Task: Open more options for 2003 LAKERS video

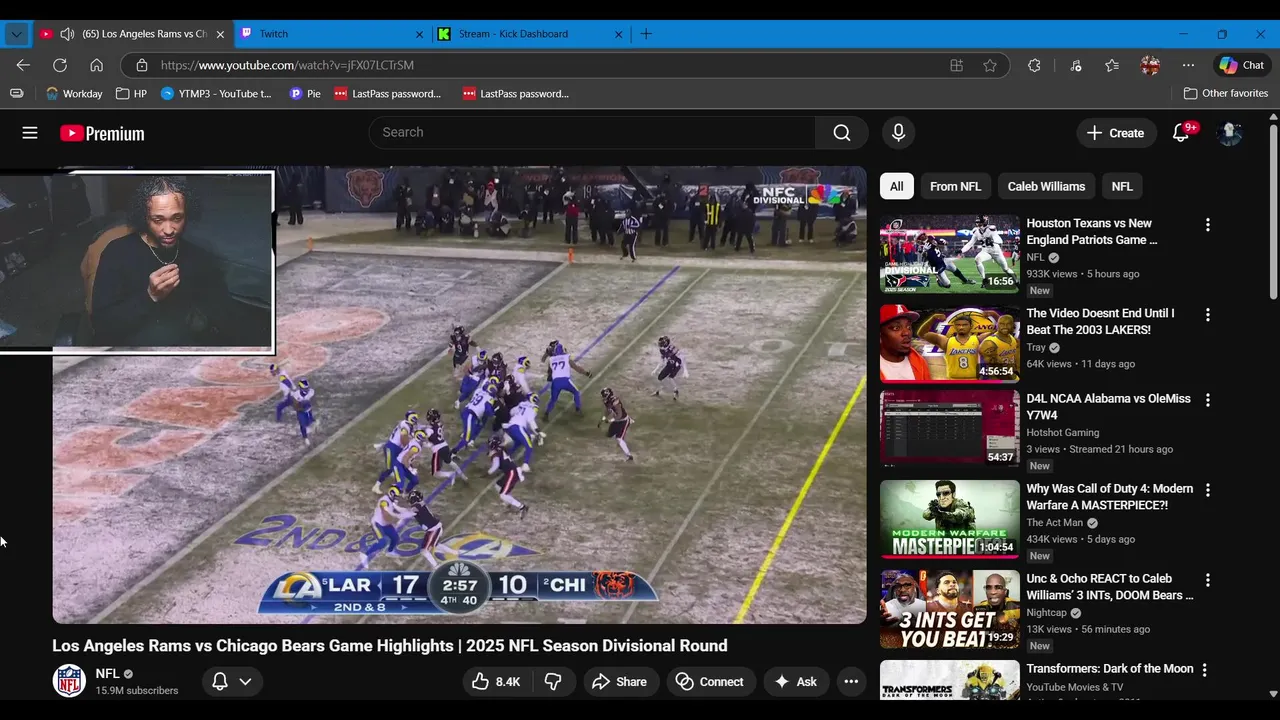Action: click(1207, 315)
